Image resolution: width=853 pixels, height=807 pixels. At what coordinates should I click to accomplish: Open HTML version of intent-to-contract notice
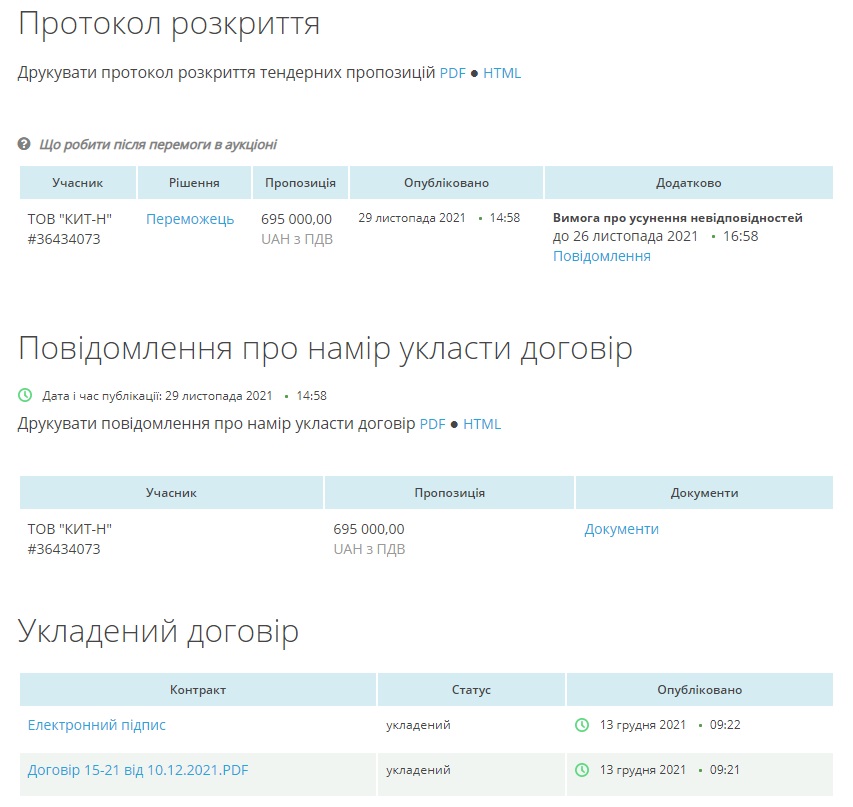[x=482, y=424]
